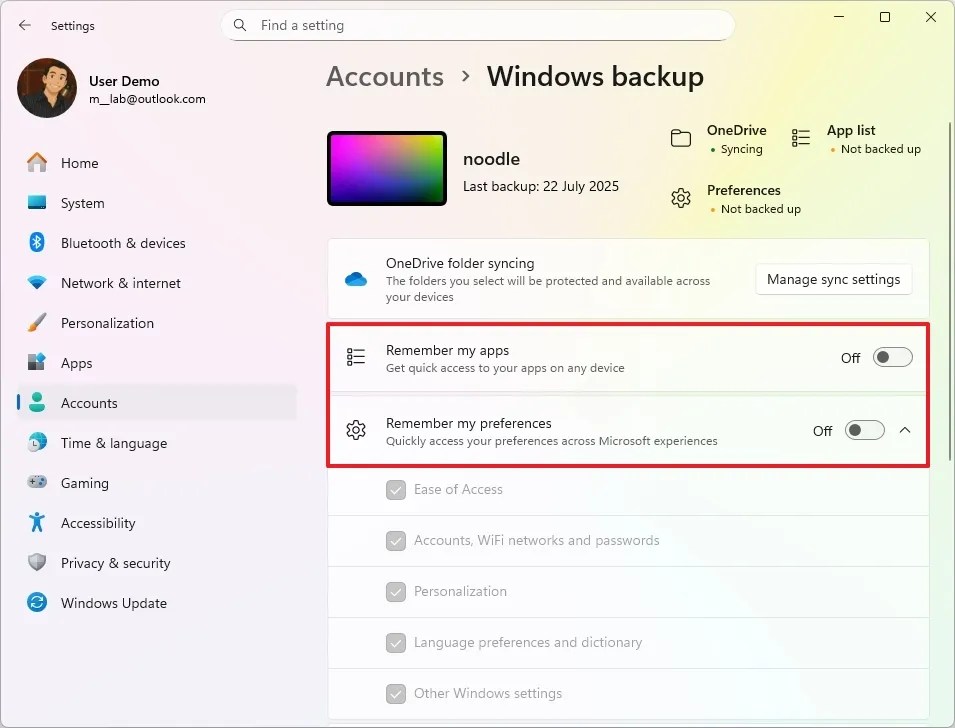
Task: Click the App list status link
Action: coord(850,138)
